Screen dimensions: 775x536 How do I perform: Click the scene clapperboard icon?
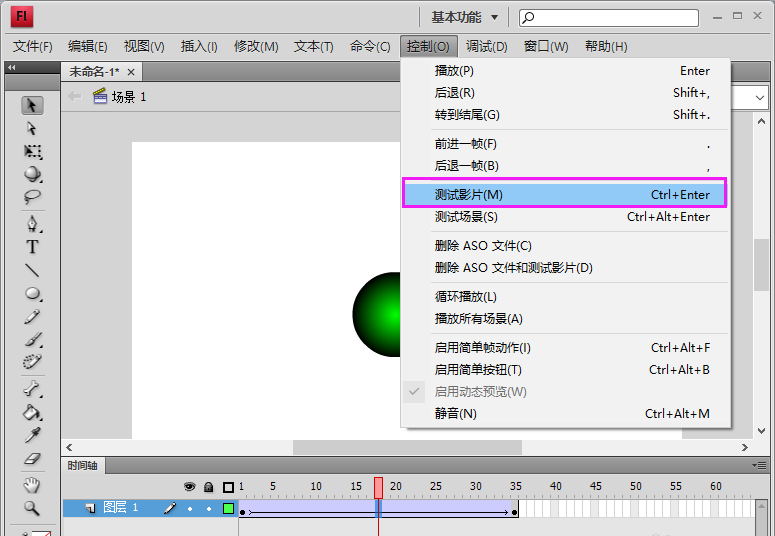click(100, 96)
